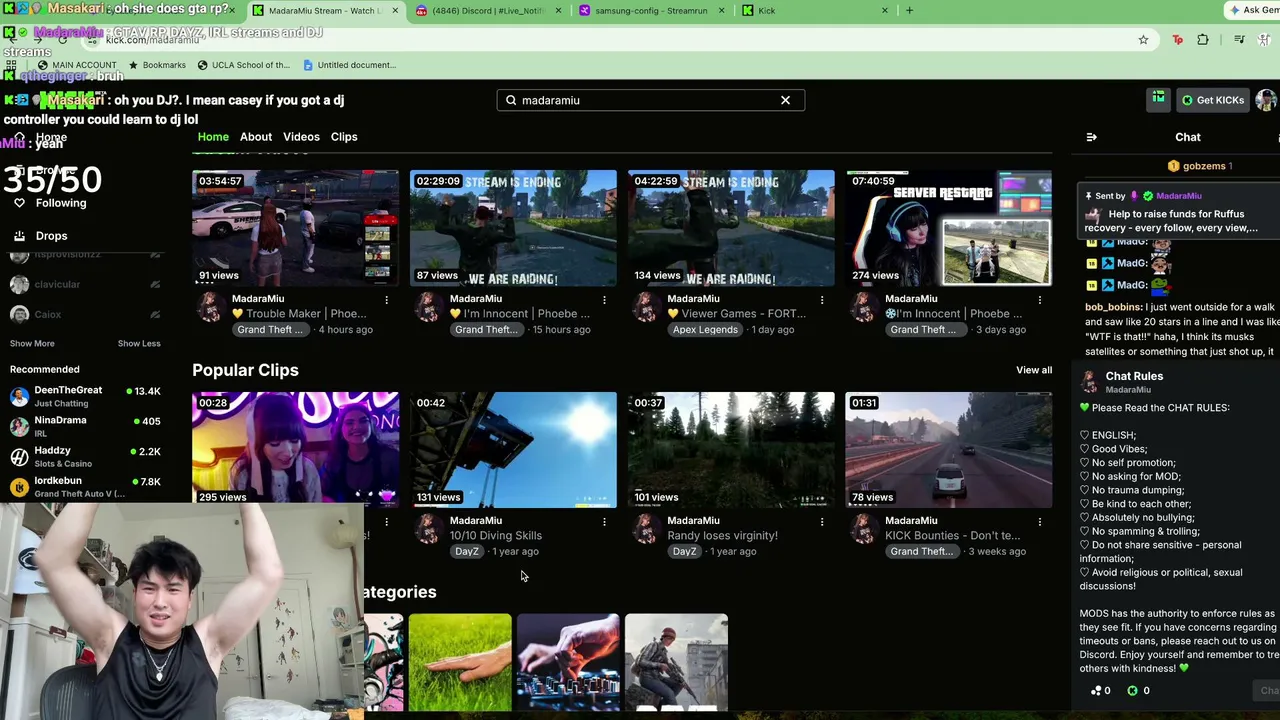Open options menu for Trouble Maker video

[x=386, y=299]
